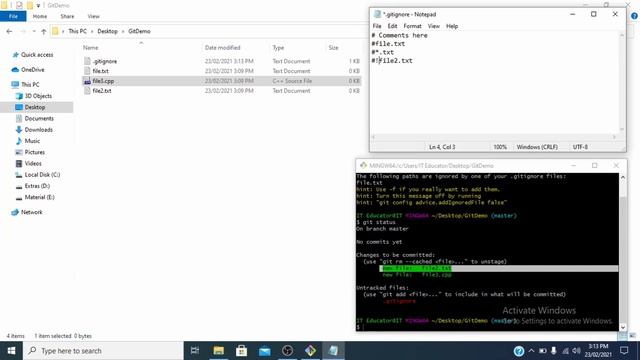Image resolution: width=640 pixels, height=360 pixels.
Task: Open the File tab in Explorer ribbon
Action: tap(13, 16)
